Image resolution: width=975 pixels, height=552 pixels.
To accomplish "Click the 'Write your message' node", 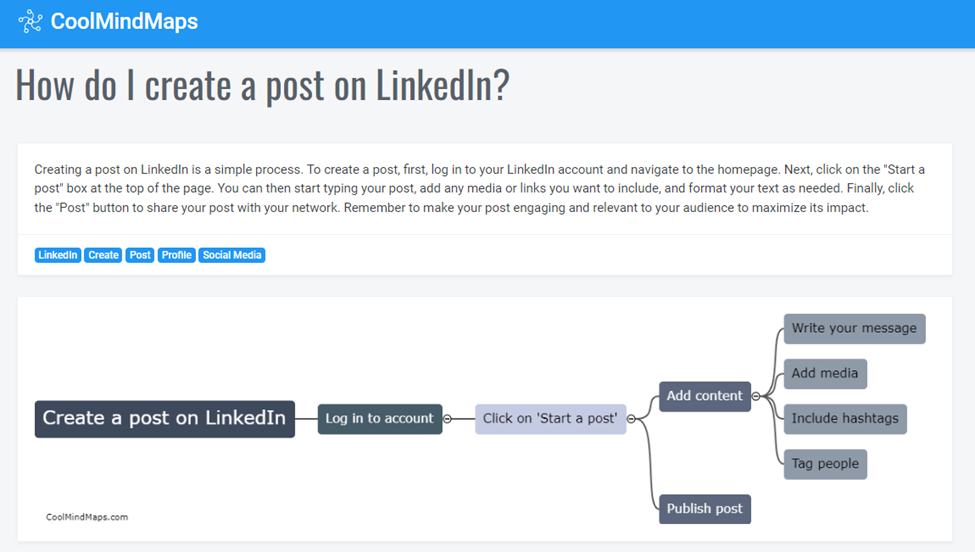I will (854, 328).
